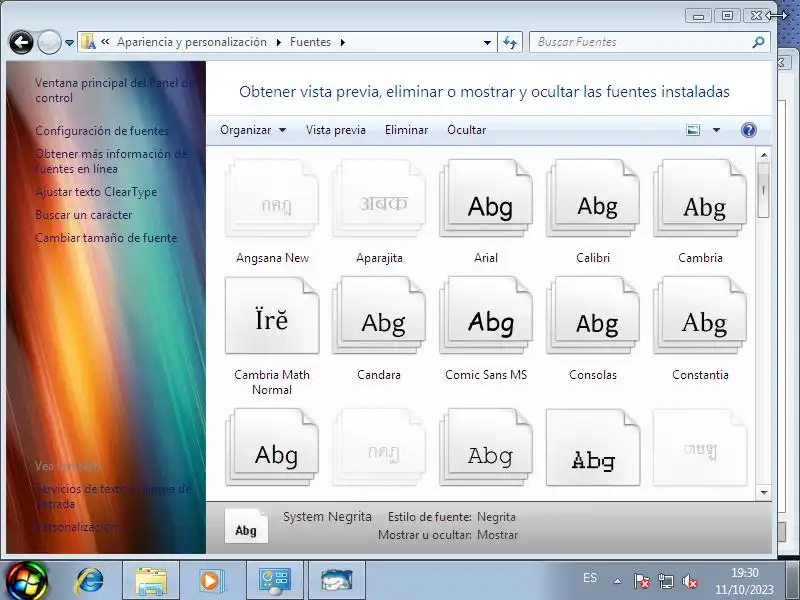
Task: Click the search magnifier icon
Action: pos(758,42)
